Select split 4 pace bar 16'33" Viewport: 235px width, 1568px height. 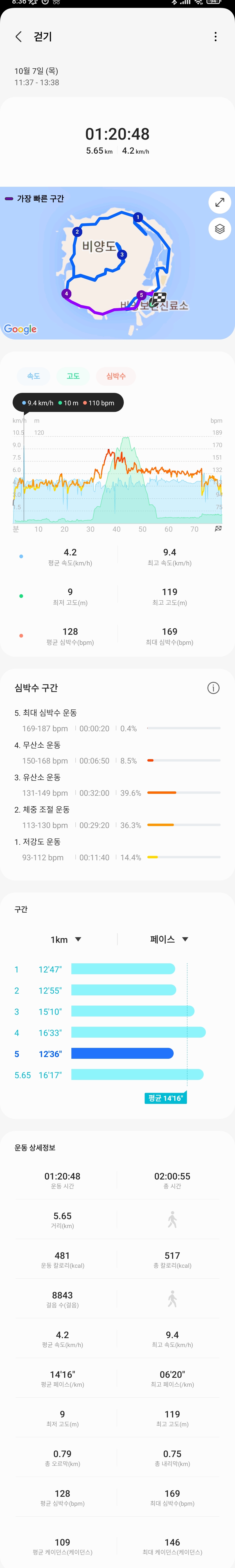pos(138,1032)
